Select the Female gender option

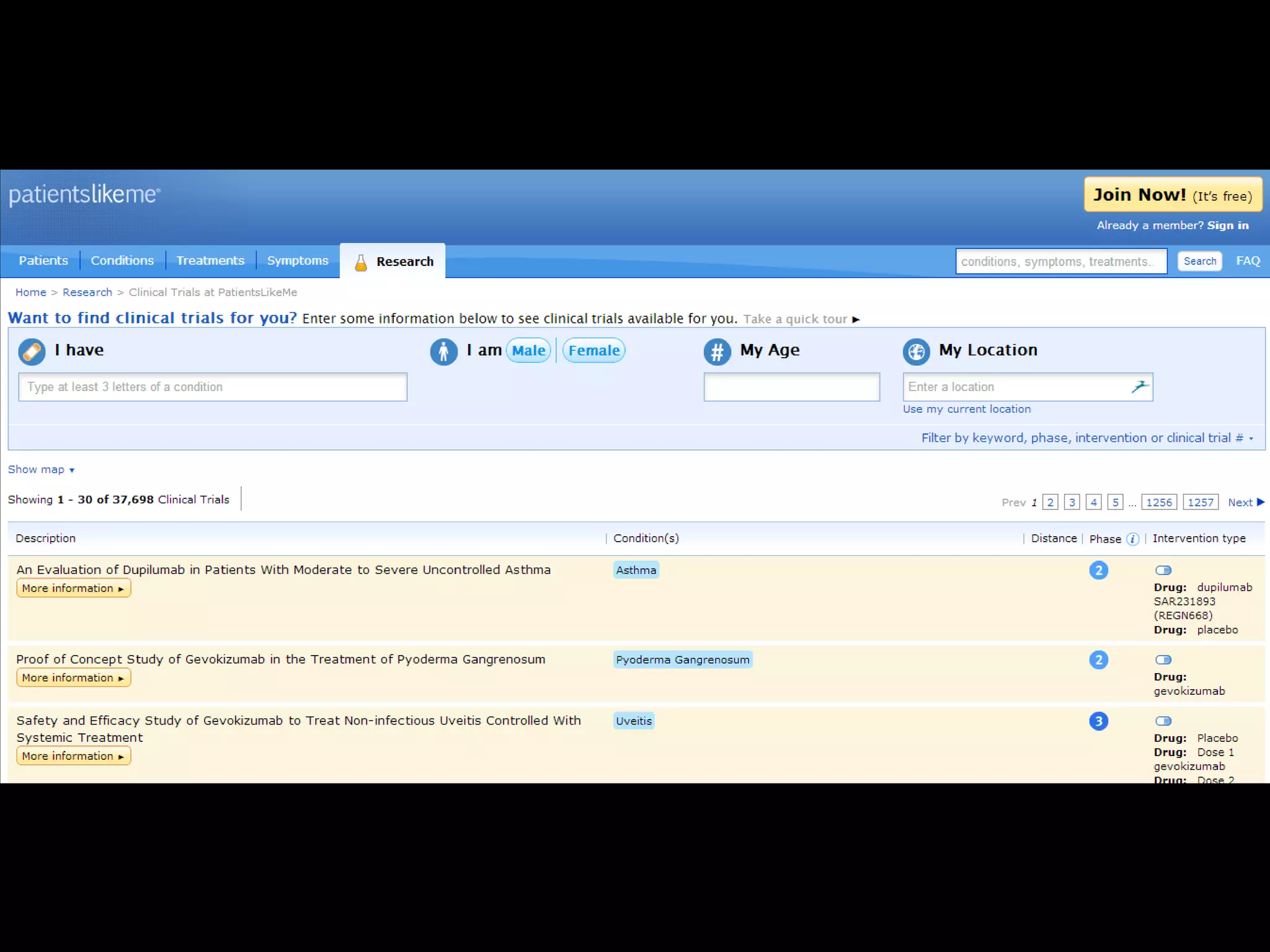[x=593, y=351]
